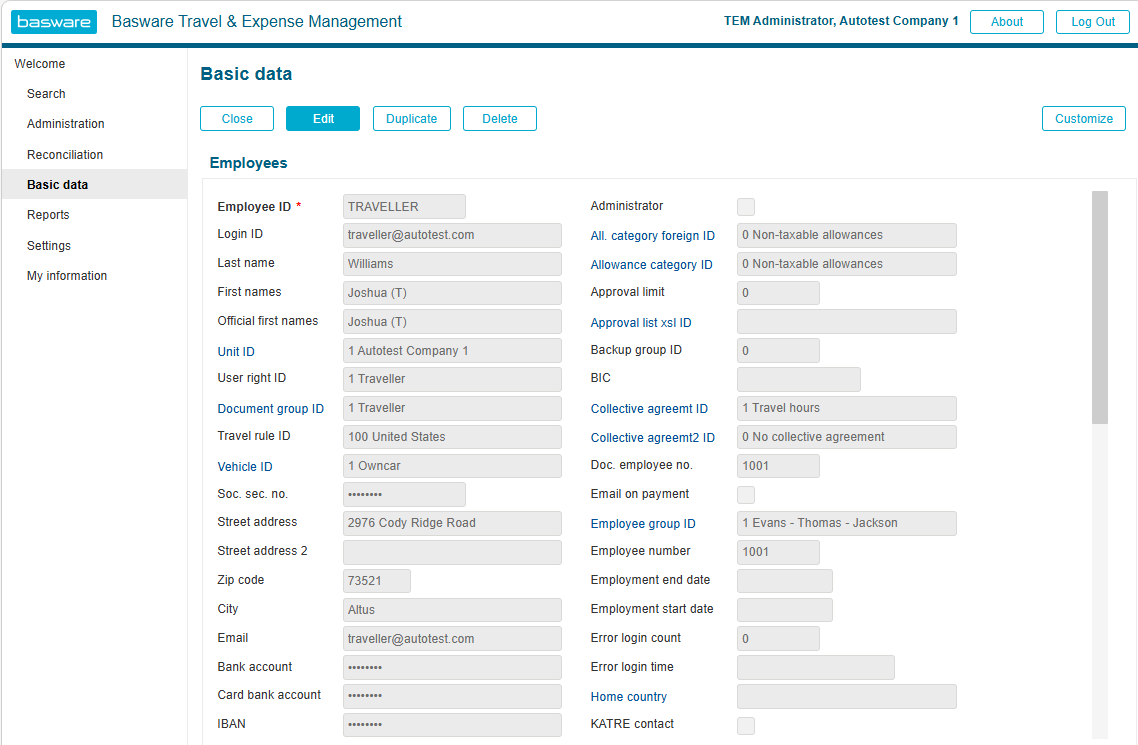Click the Vehicle ID field 1 Owncar
The width and height of the screenshot is (1138, 745).
click(452, 466)
